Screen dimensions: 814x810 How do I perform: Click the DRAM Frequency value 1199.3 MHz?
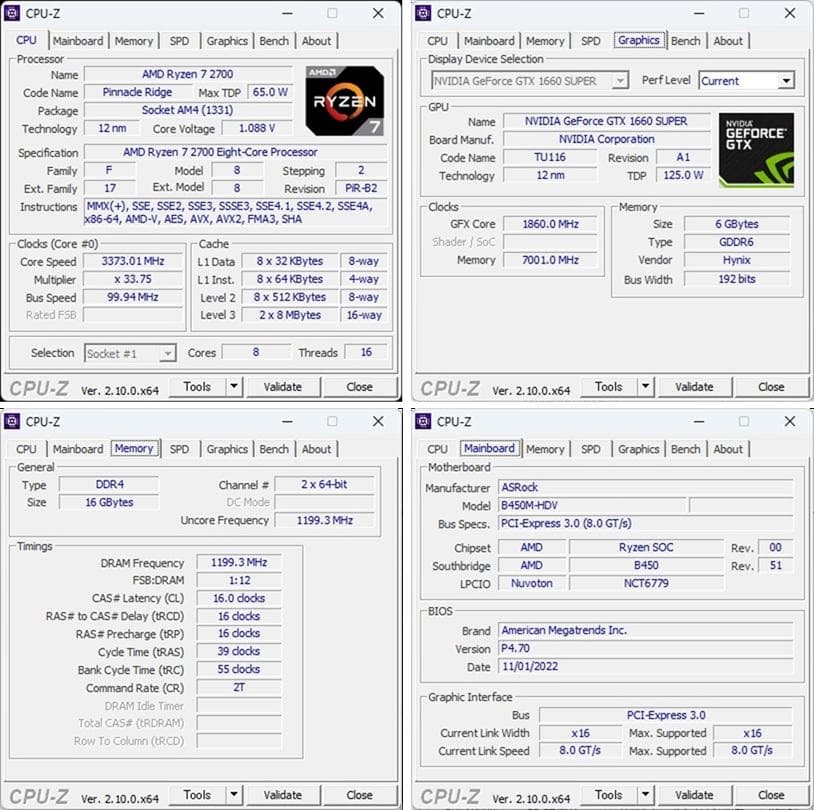(x=238, y=563)
